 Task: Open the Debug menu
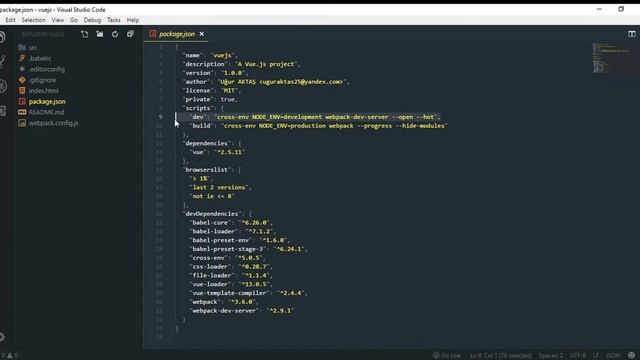point(92,20)
